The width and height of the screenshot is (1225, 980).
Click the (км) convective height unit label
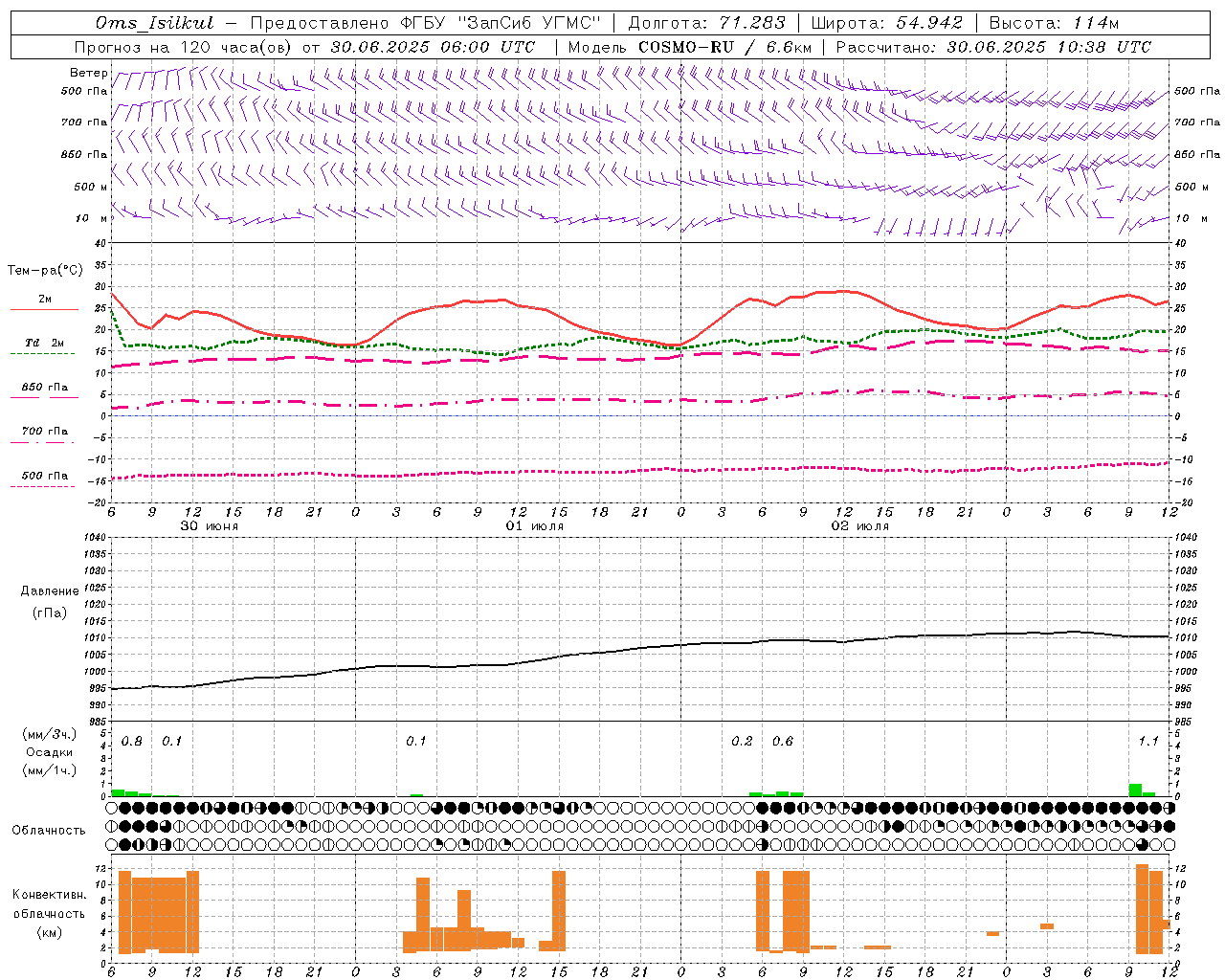click(x=50, y=932)
